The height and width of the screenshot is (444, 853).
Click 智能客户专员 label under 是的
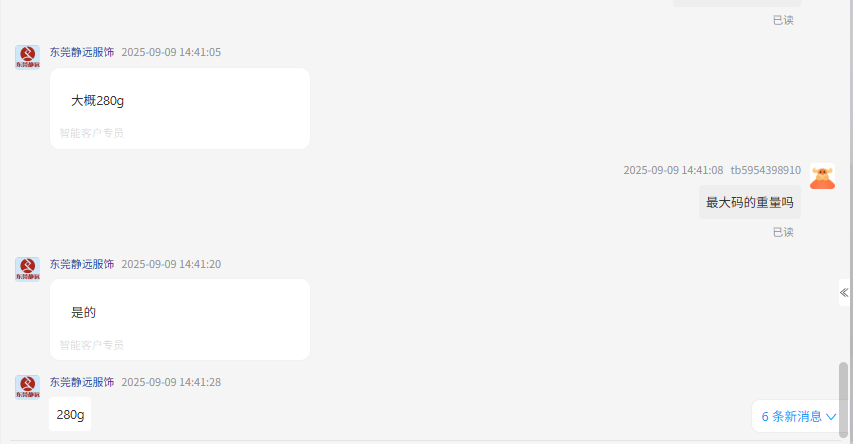[91, 345]
